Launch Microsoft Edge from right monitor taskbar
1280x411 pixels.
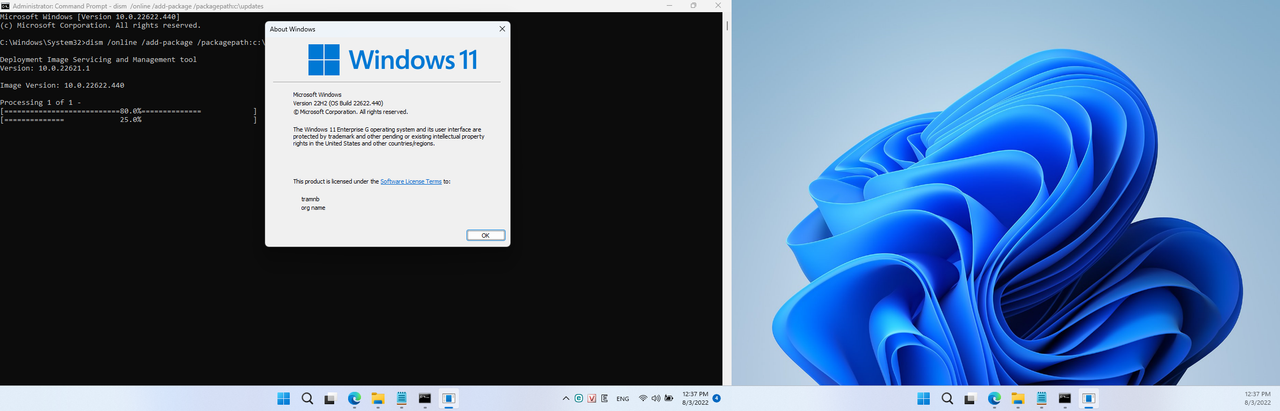994,398
